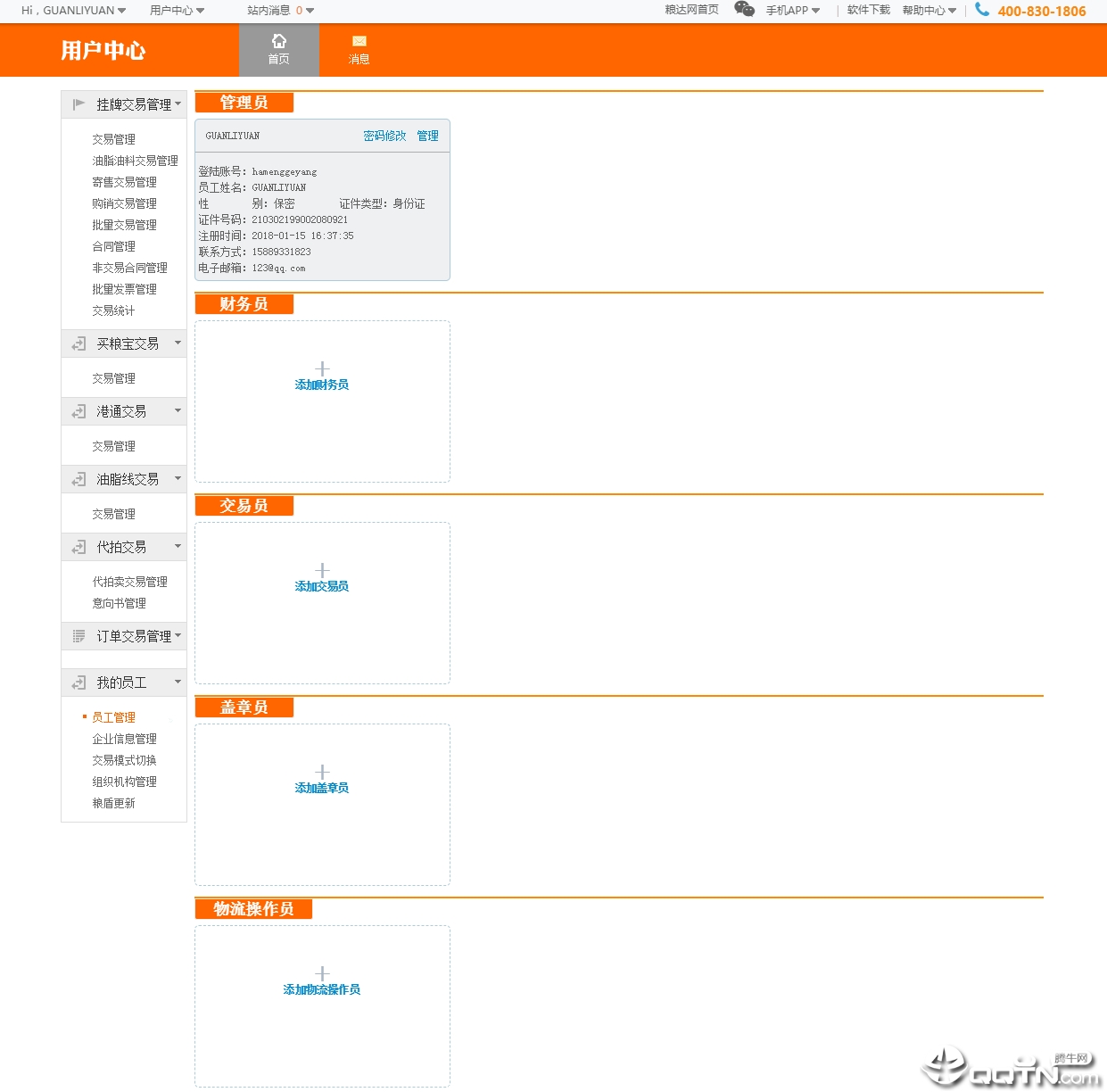The height and width of the screenshot is (1092, 1107).
Task: Expand the GUANLIYUAN user dropdown
Action: coord(121,11)
